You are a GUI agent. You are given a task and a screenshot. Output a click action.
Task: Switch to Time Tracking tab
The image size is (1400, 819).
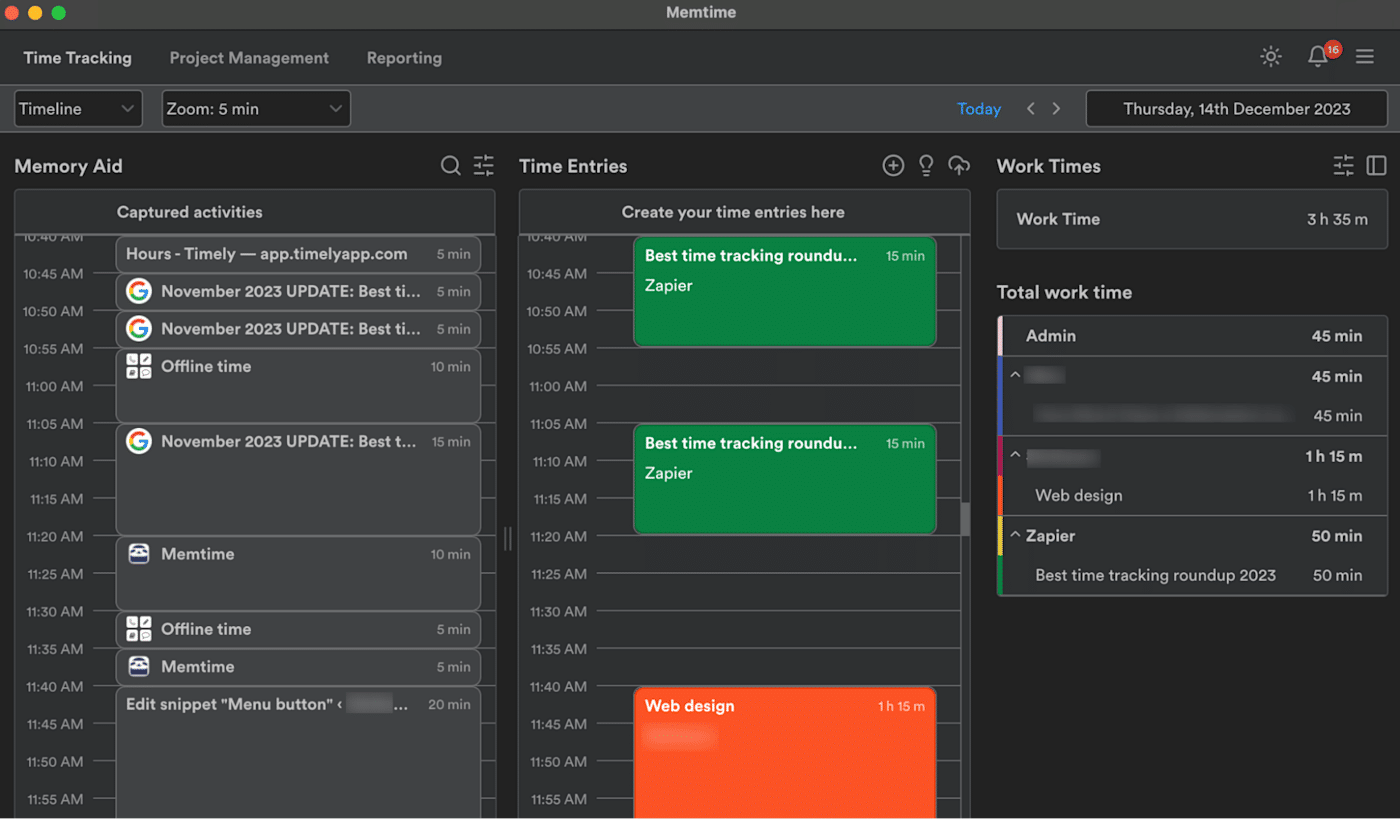pyautogui.click(x=78, y=58)
